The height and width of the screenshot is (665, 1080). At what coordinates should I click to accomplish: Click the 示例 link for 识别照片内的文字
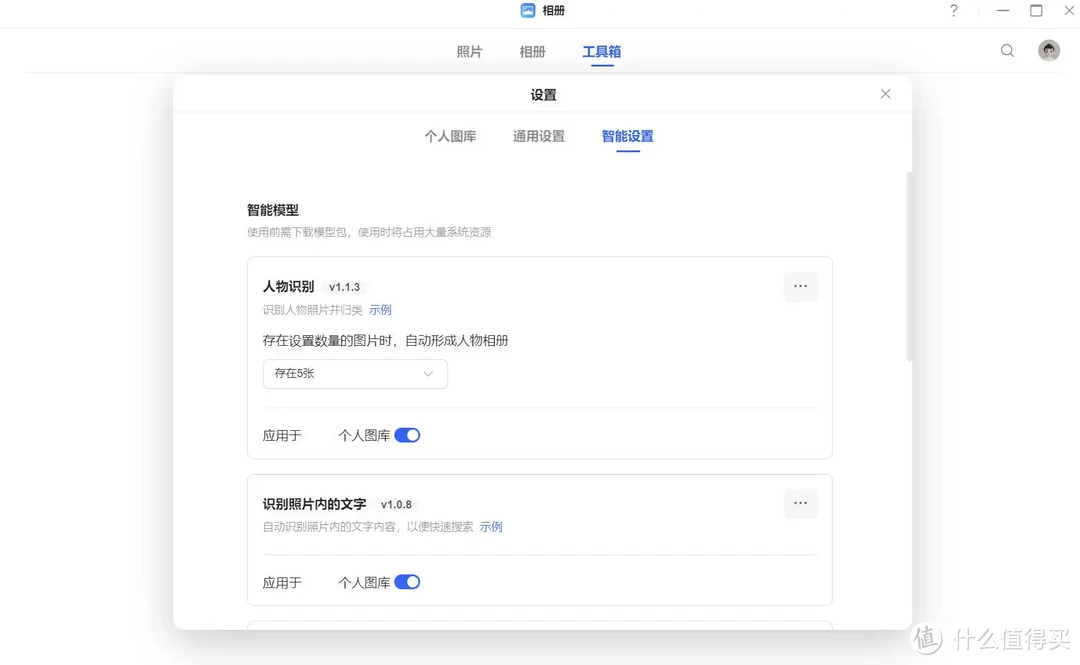click(x=491, y=527)
